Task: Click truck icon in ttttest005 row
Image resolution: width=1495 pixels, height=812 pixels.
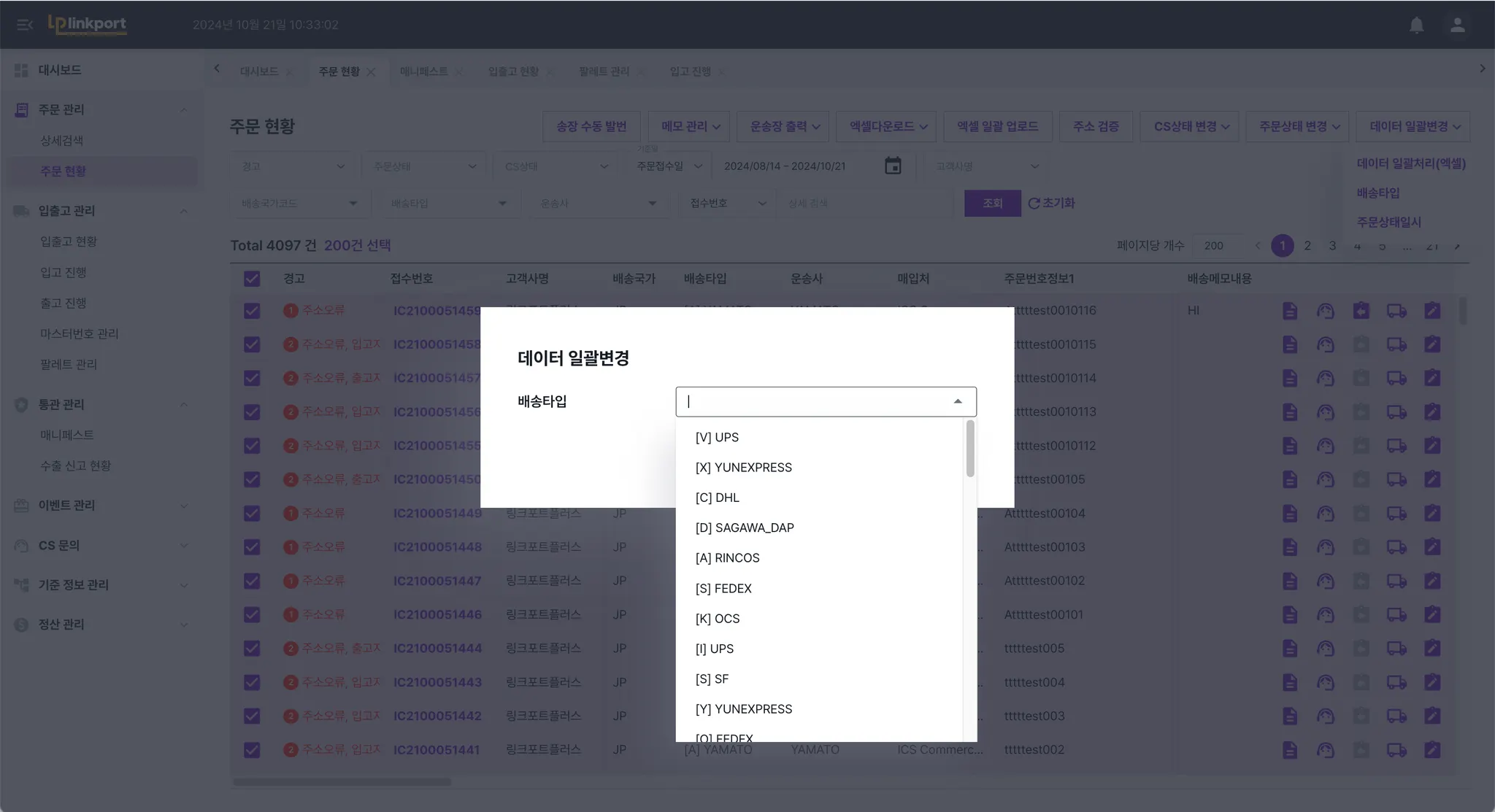Action: pyautogui.click(x=1396, y=649)
